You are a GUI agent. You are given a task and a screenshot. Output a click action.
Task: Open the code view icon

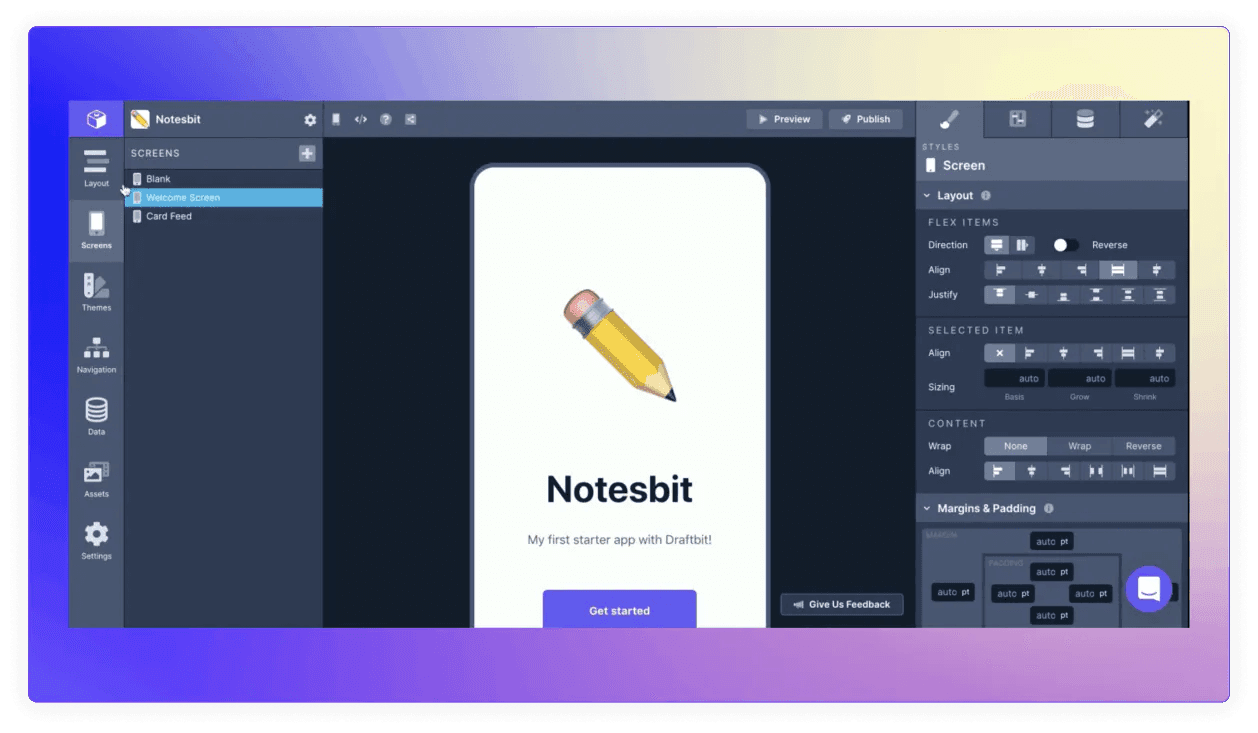click(x=361, y=119)
